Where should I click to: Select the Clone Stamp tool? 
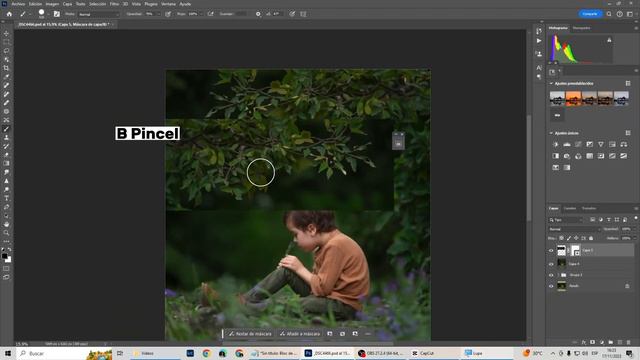pos(6,138)
